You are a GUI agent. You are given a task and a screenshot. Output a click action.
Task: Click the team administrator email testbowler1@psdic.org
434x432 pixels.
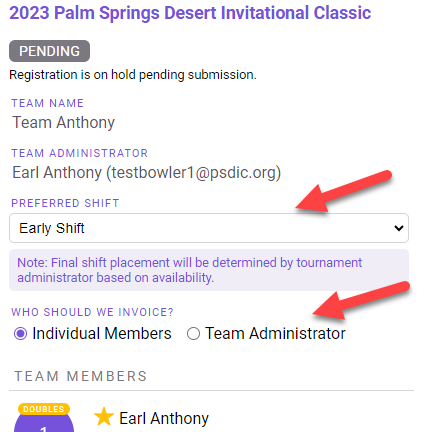194,173
